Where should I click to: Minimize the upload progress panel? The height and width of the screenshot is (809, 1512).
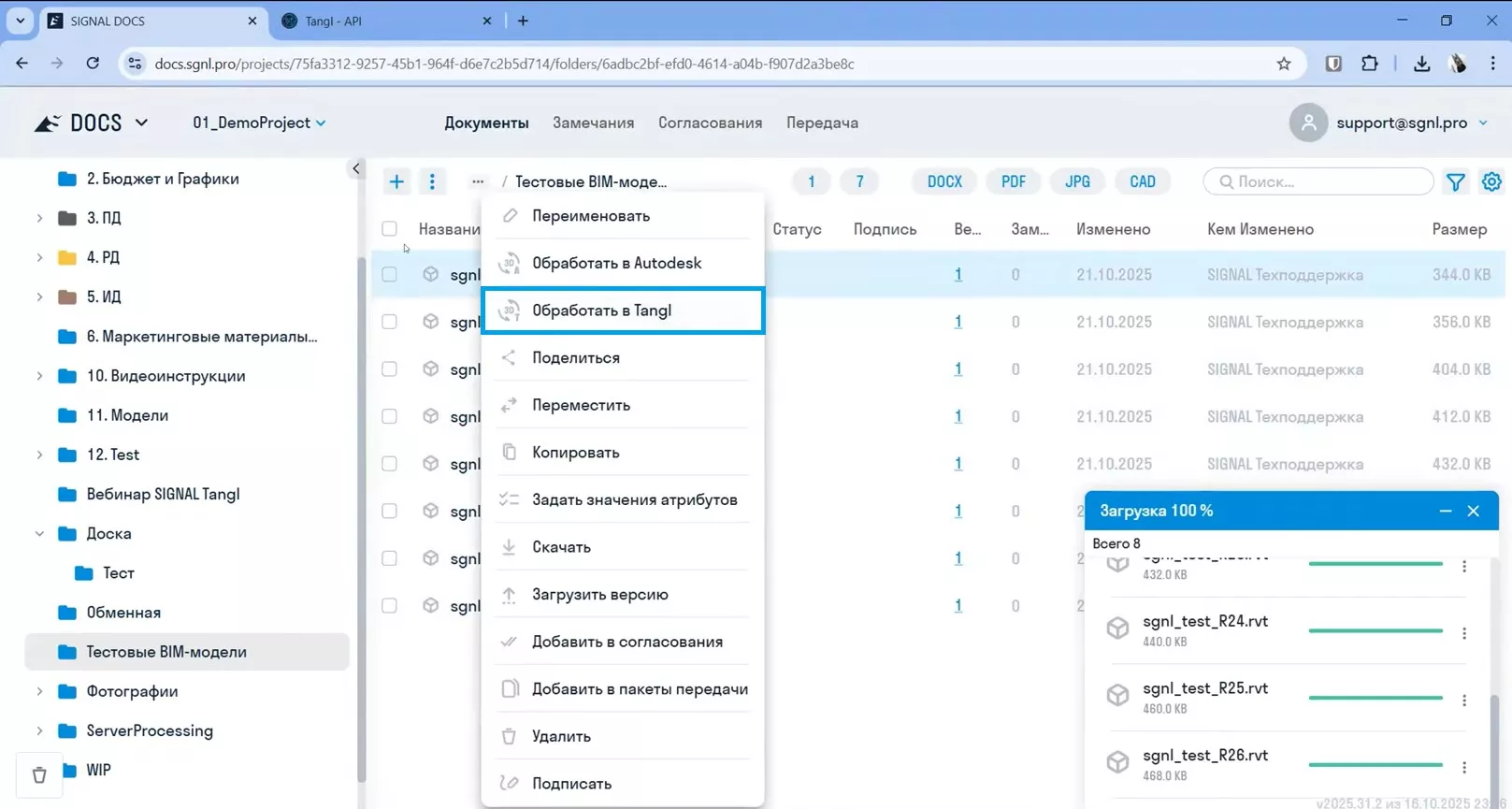pyautogui.click(x=1446, y=511)
